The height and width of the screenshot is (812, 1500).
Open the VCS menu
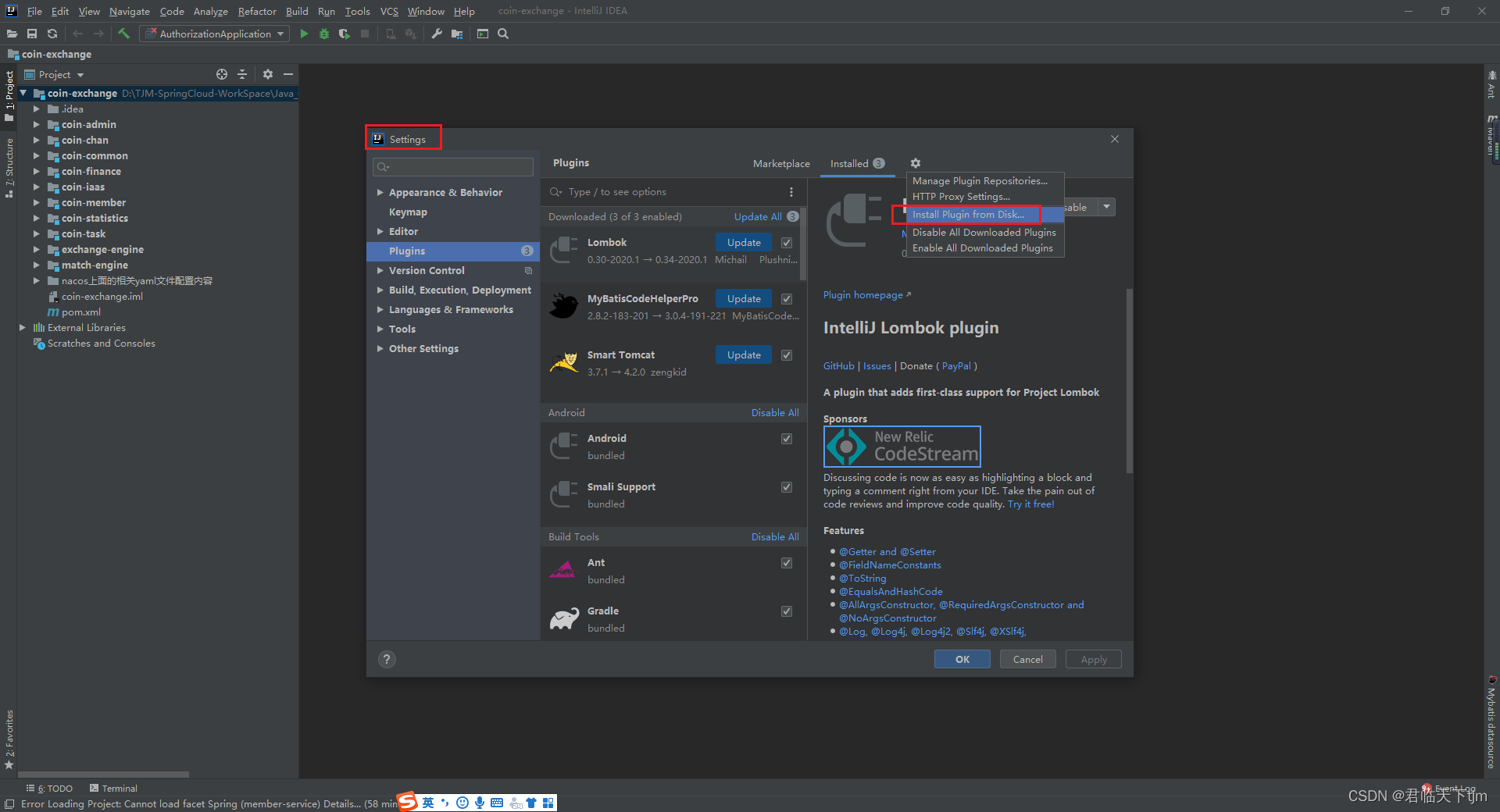coord(388,11)
